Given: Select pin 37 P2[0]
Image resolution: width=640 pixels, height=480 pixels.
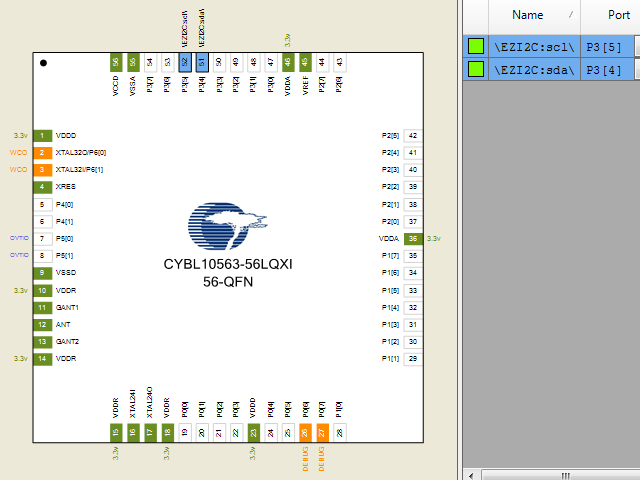Looking at the screenshot, I should [x=413, y=222].
